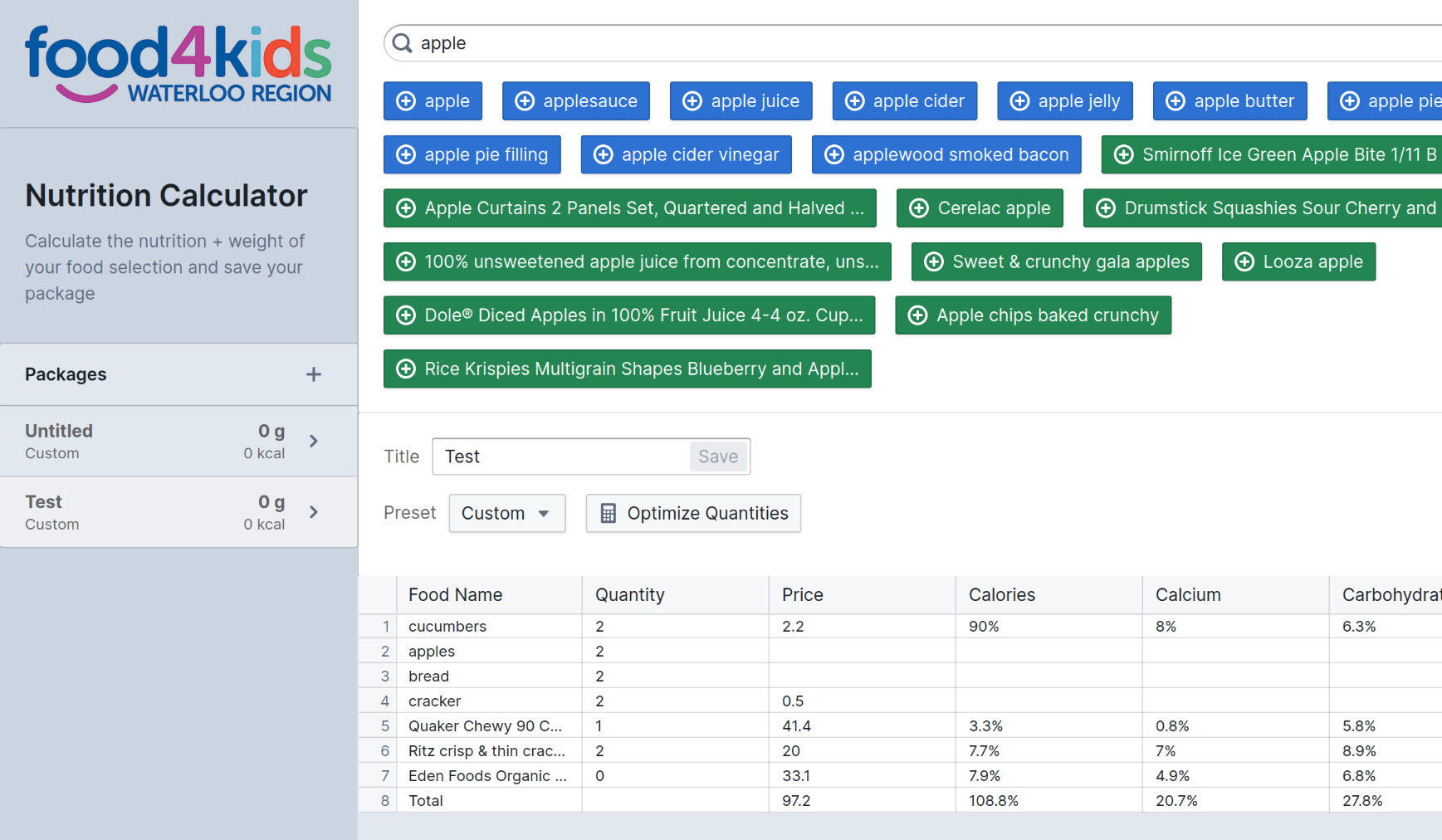Click the Save button next to the title
The width and height of the screenshot is (1442, 840).
pos(717,457)
